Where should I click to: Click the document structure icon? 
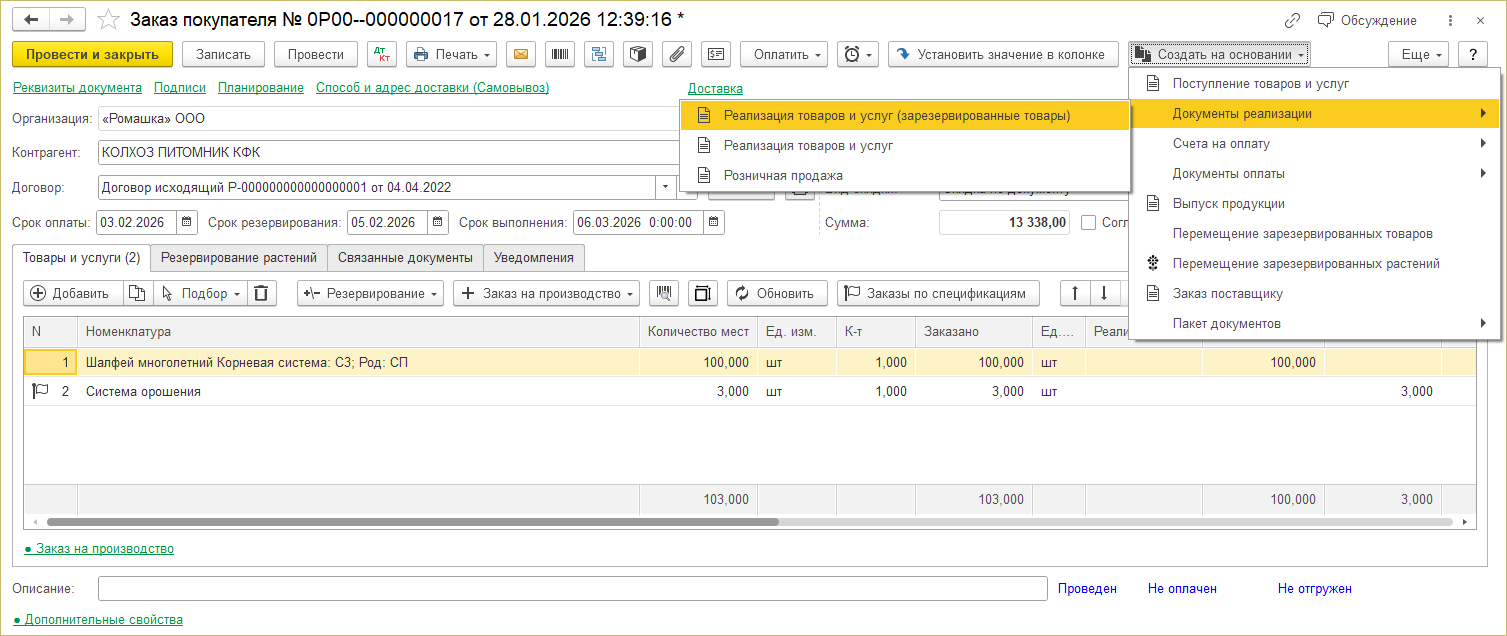[x=599, y=54]
